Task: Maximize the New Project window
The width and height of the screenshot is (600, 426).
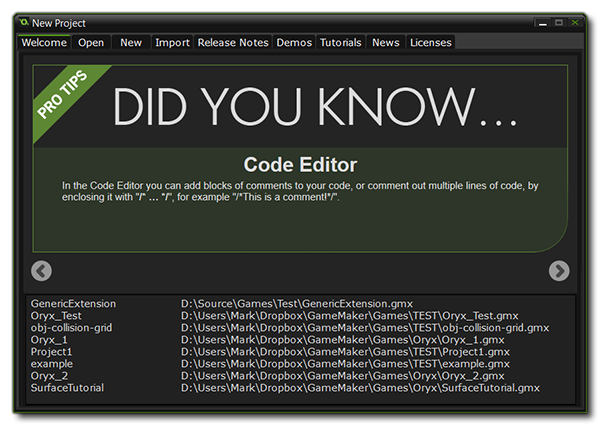Action: 558,22
